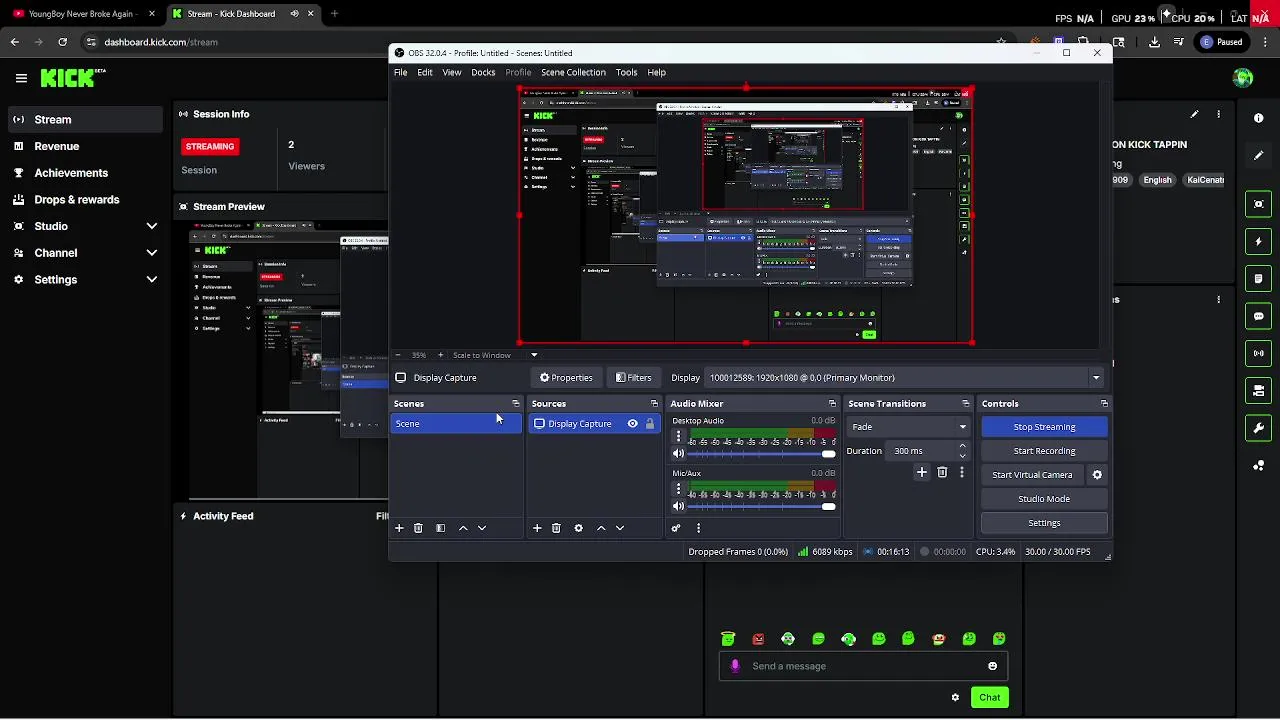The width and height of the screenshot is (1280, 720).
Task: Undock the Audio Mixer panel
Action: point(832,404)
